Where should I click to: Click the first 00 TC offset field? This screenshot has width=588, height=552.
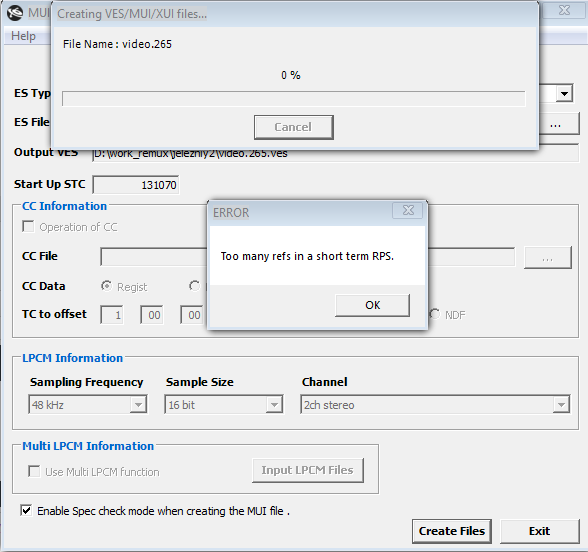point(152,315)
